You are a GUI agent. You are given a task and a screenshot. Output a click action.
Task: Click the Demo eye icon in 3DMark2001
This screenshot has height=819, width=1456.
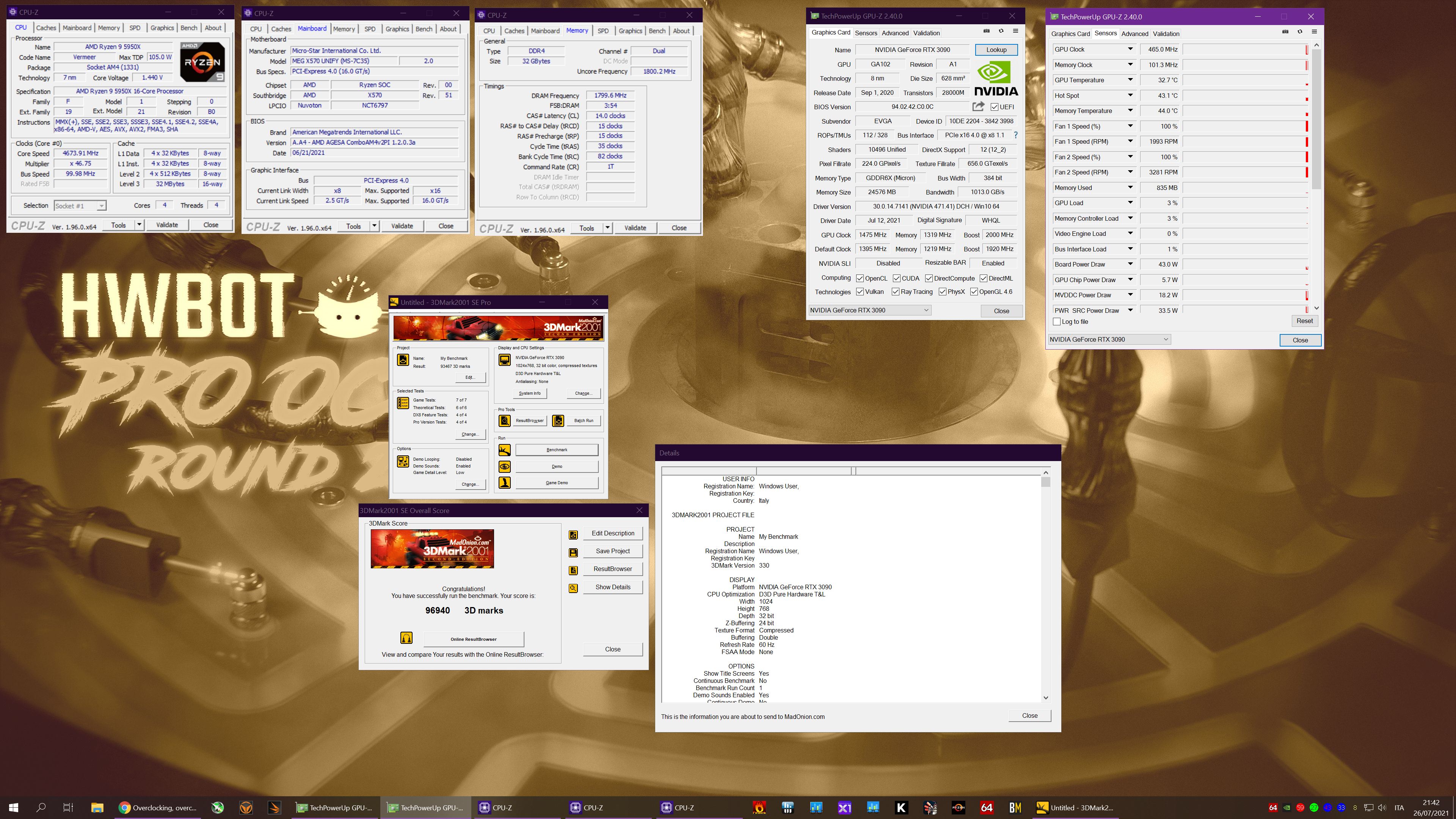click(504, 466)
